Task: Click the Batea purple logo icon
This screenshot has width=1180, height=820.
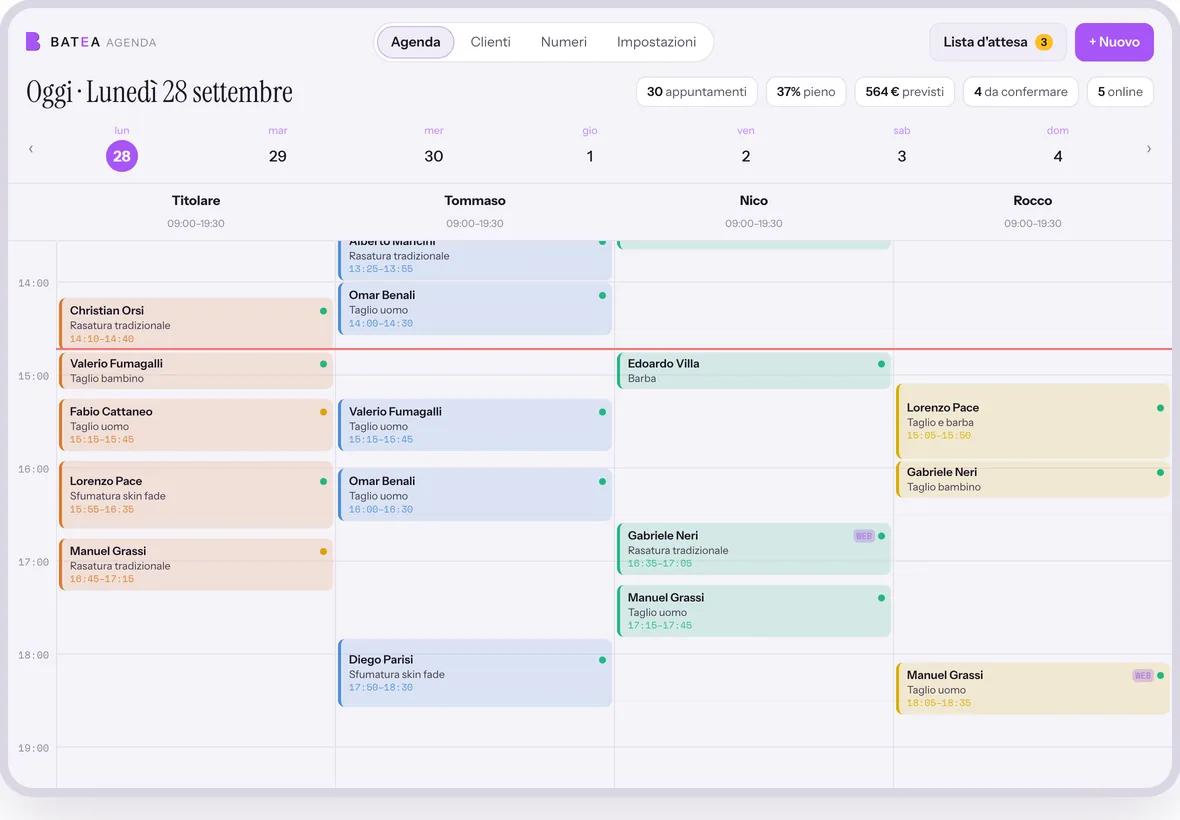Action: [32, 41]
